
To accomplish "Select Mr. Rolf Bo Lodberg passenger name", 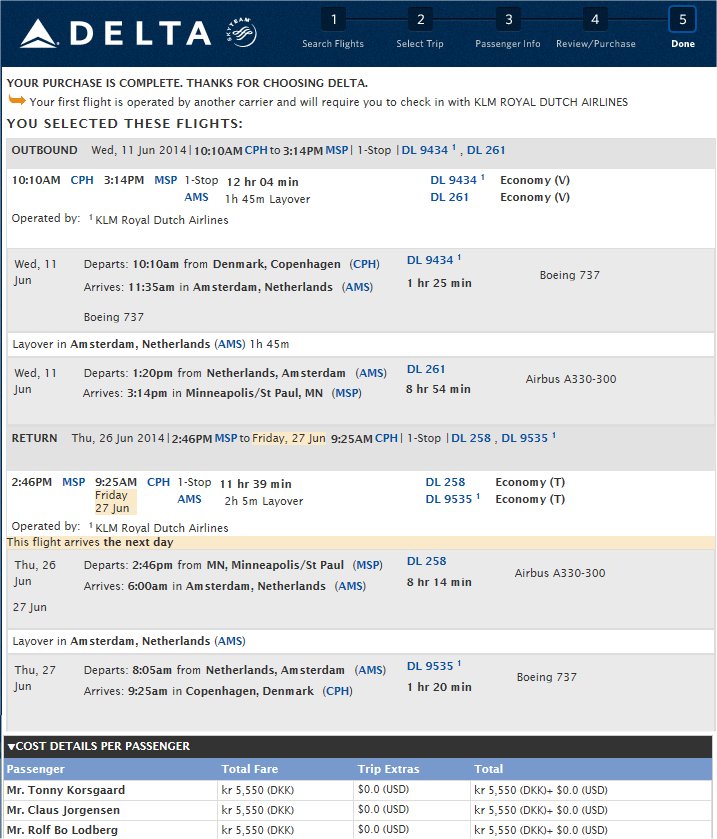I will (62, 830).
